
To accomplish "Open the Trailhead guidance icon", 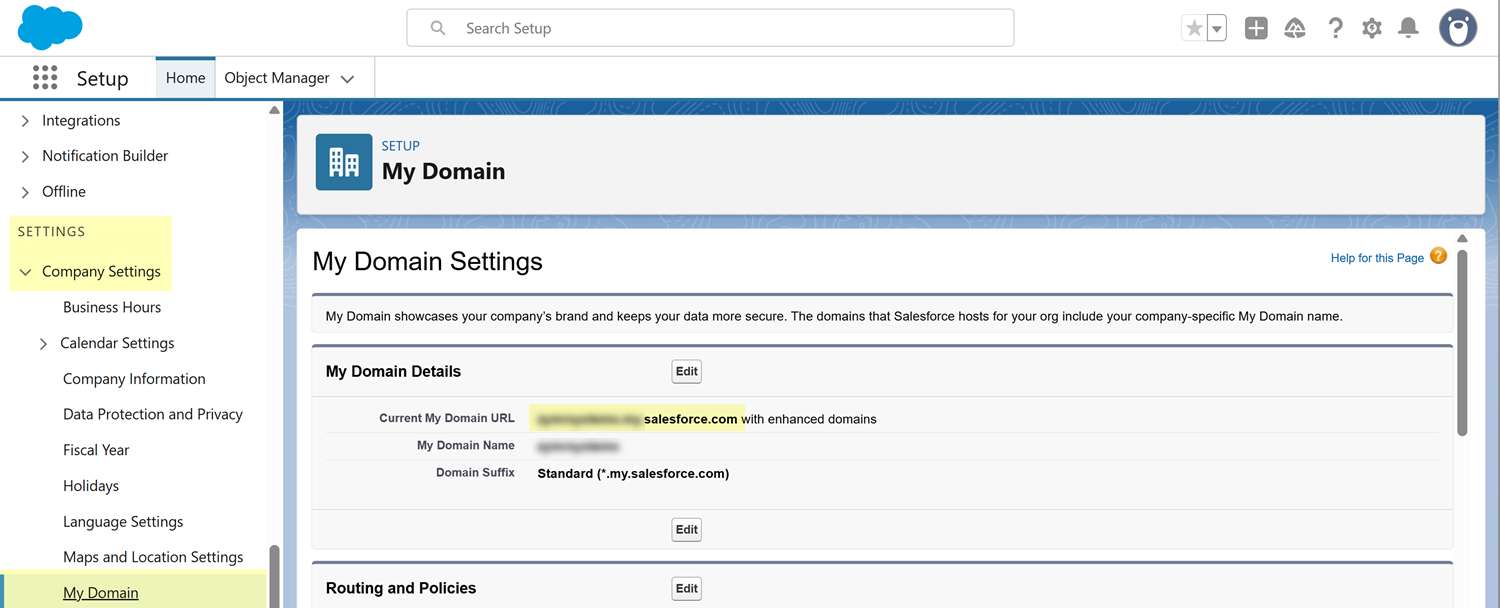I will click(1295, 28).
